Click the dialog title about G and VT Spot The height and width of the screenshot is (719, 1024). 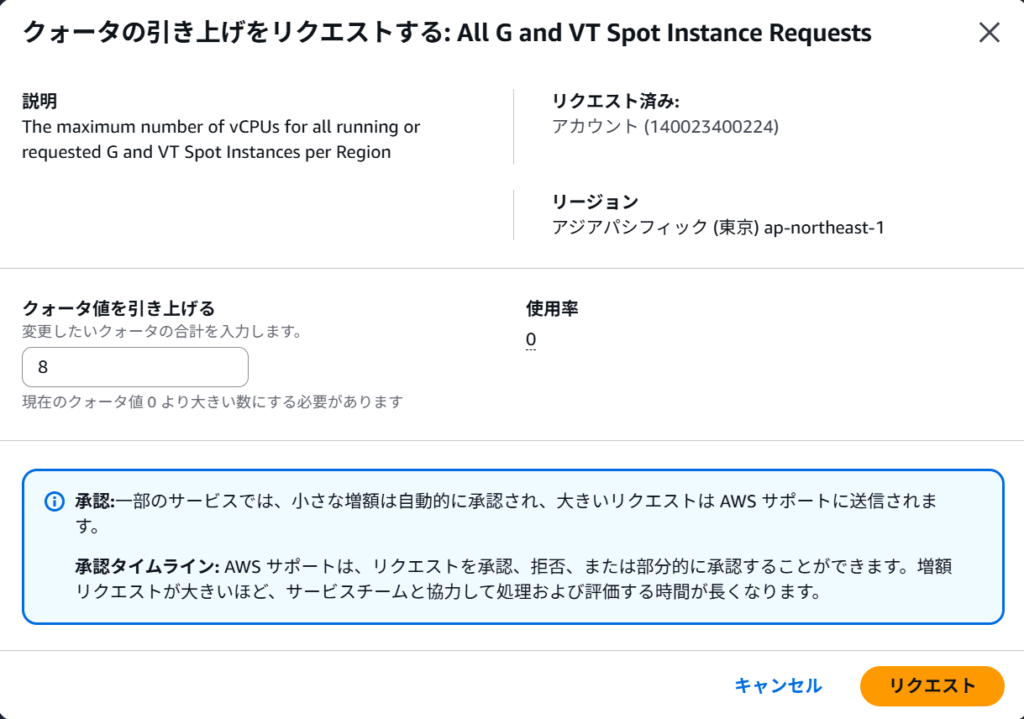tap(446, 33)
